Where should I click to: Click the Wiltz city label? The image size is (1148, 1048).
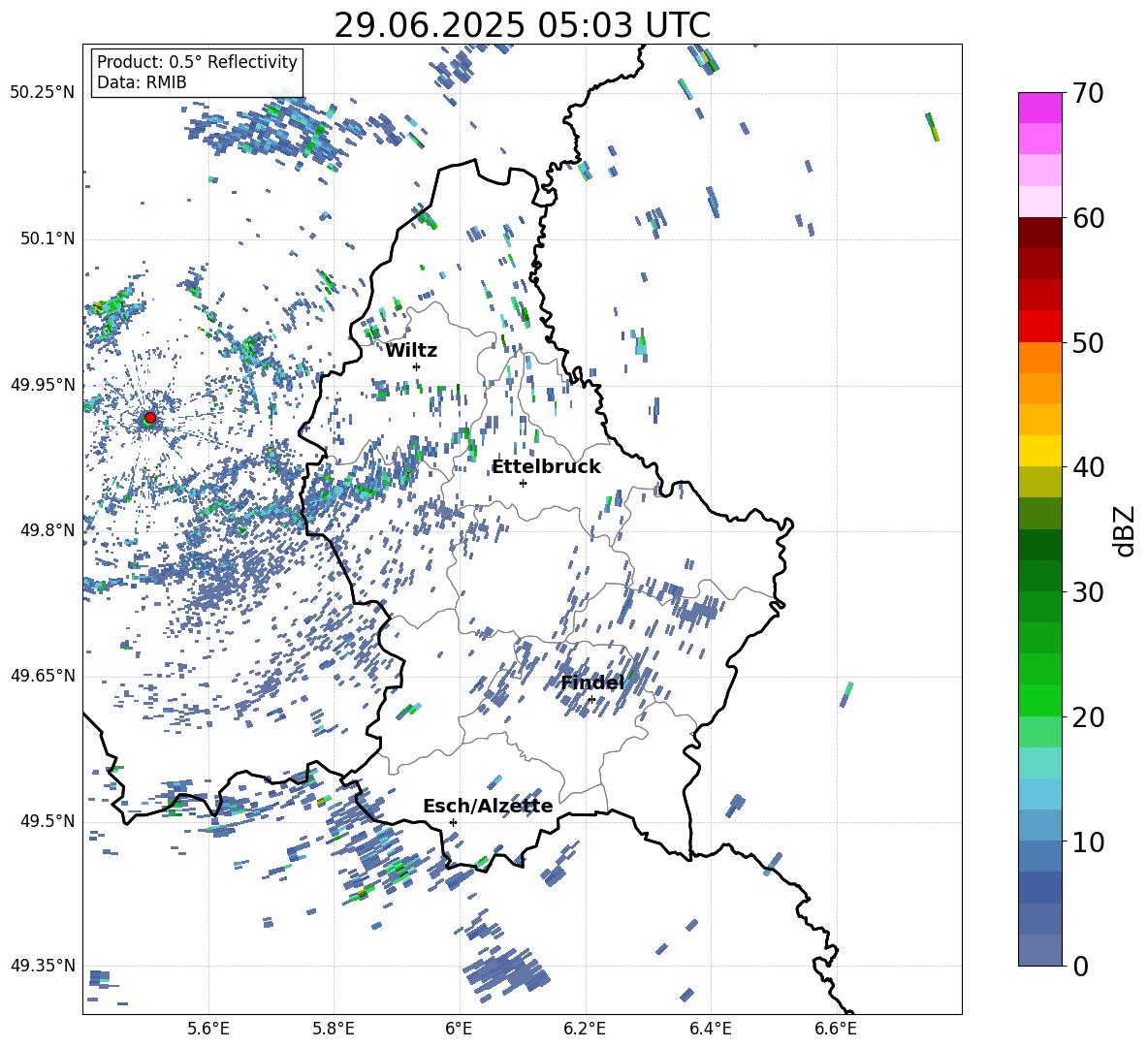(x=411, y=351)
